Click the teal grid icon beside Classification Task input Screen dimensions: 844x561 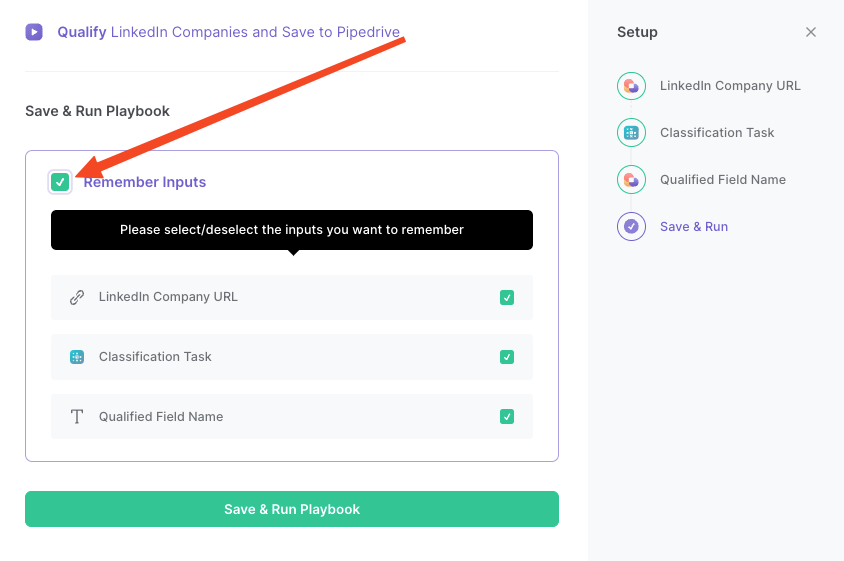pyautogui.click(x=77, y=357)
